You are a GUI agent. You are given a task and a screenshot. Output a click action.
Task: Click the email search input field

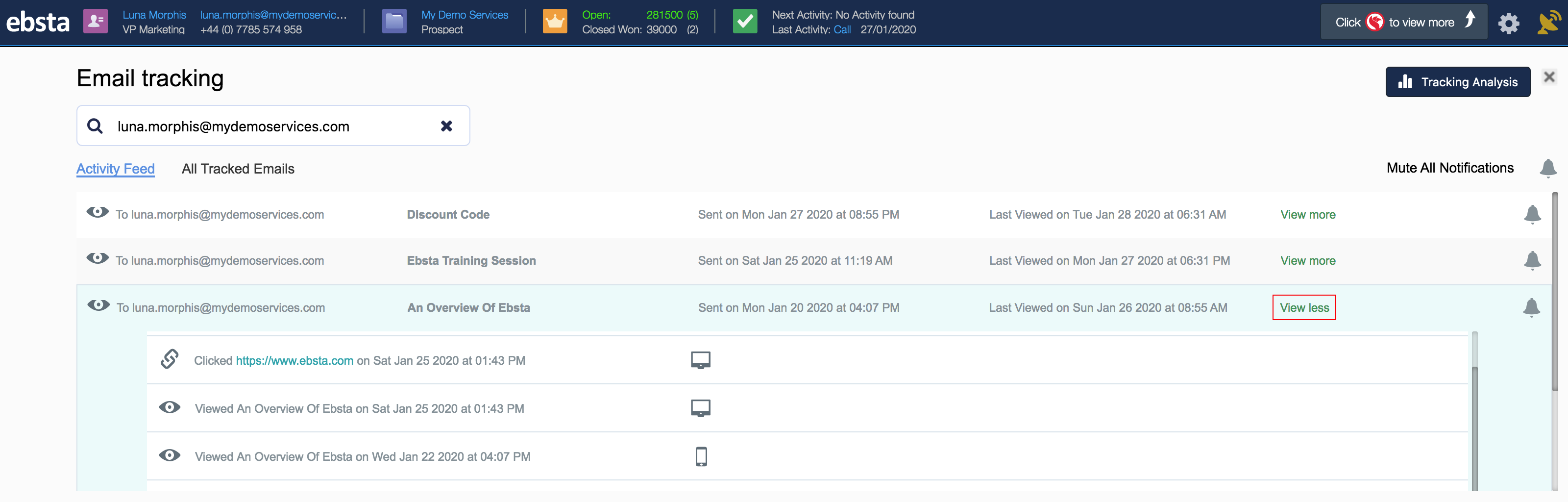coord(268,126)
